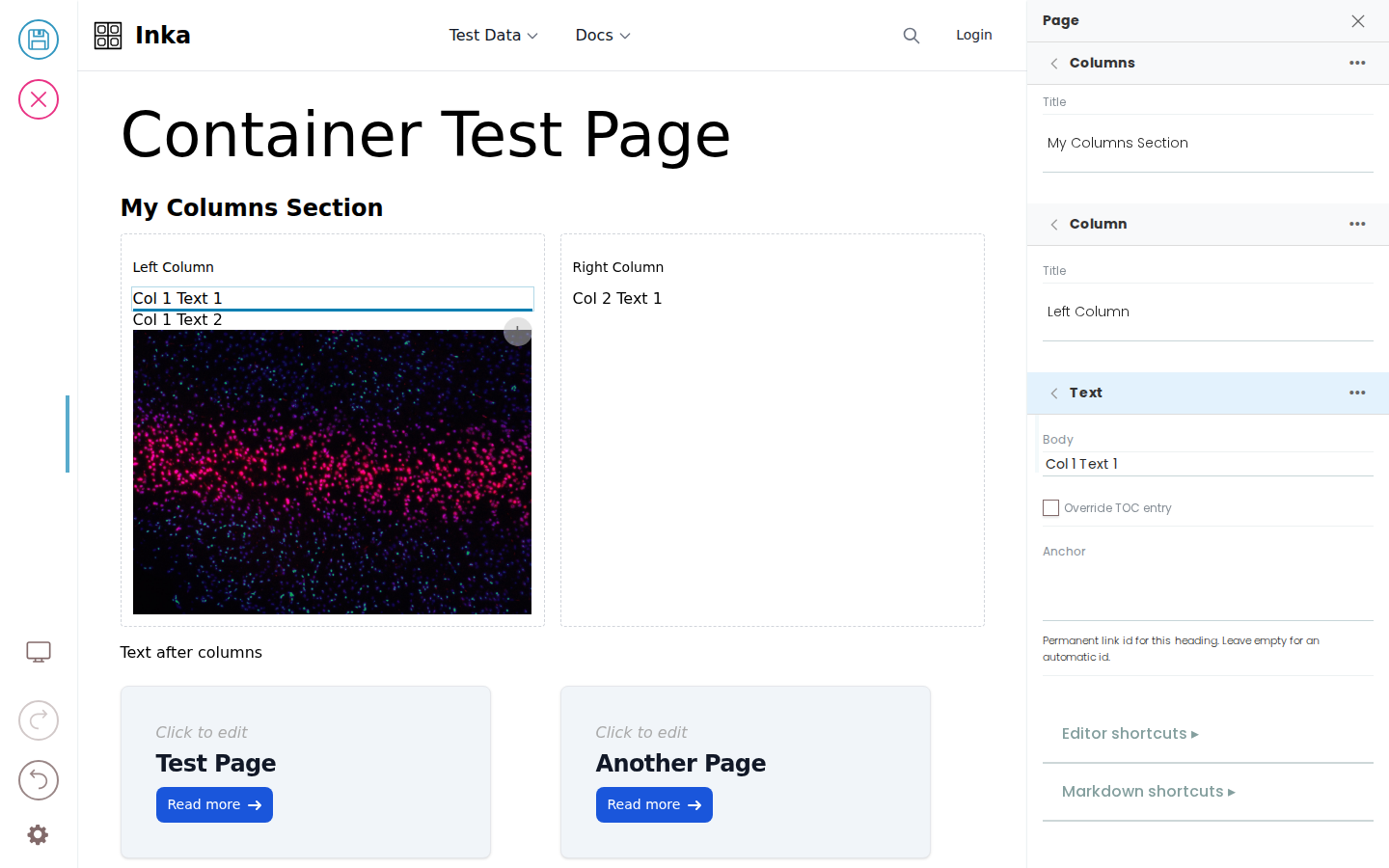Click Read more on Test Page card
1389x868 pixels.
[214, 805]
